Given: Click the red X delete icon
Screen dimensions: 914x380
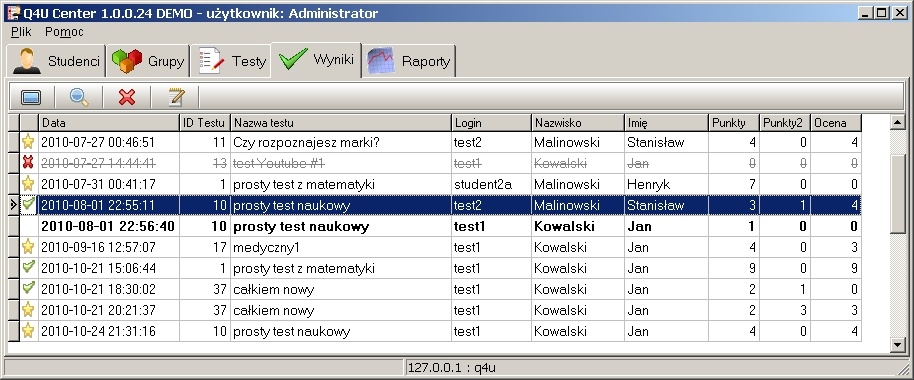Looking at the screenshot, I should pyautogui.click(x=126, y=97).
